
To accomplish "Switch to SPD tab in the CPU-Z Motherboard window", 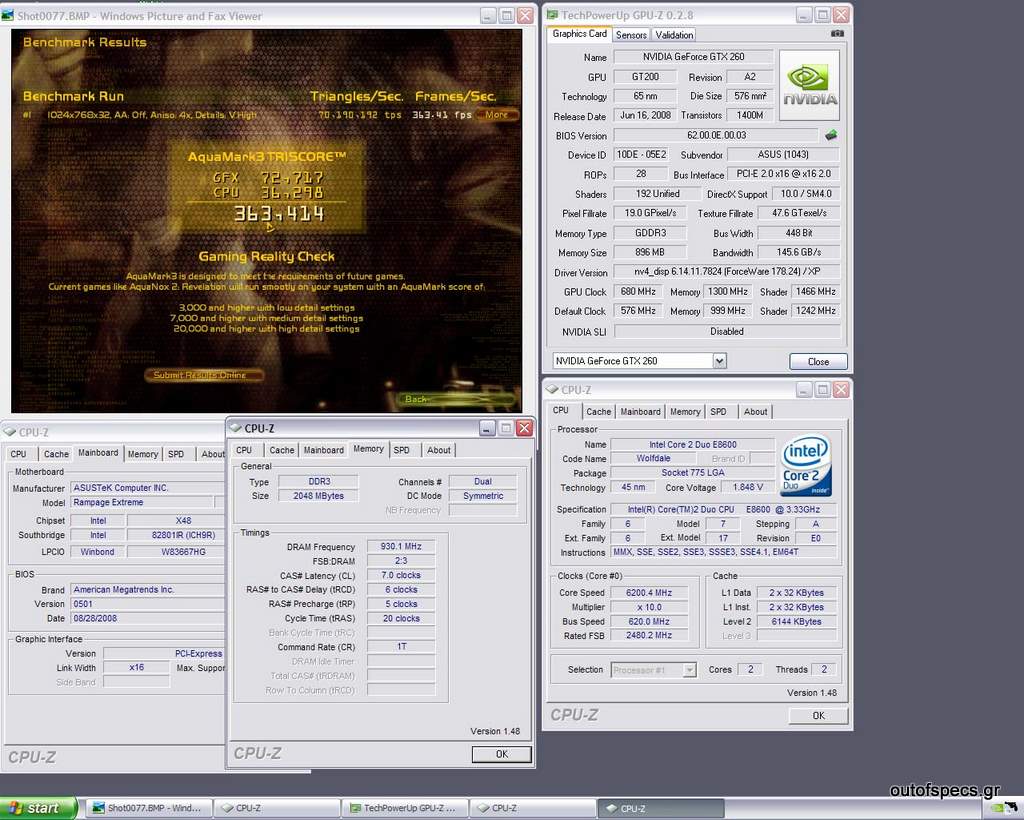I will click(x=176, y=454).
